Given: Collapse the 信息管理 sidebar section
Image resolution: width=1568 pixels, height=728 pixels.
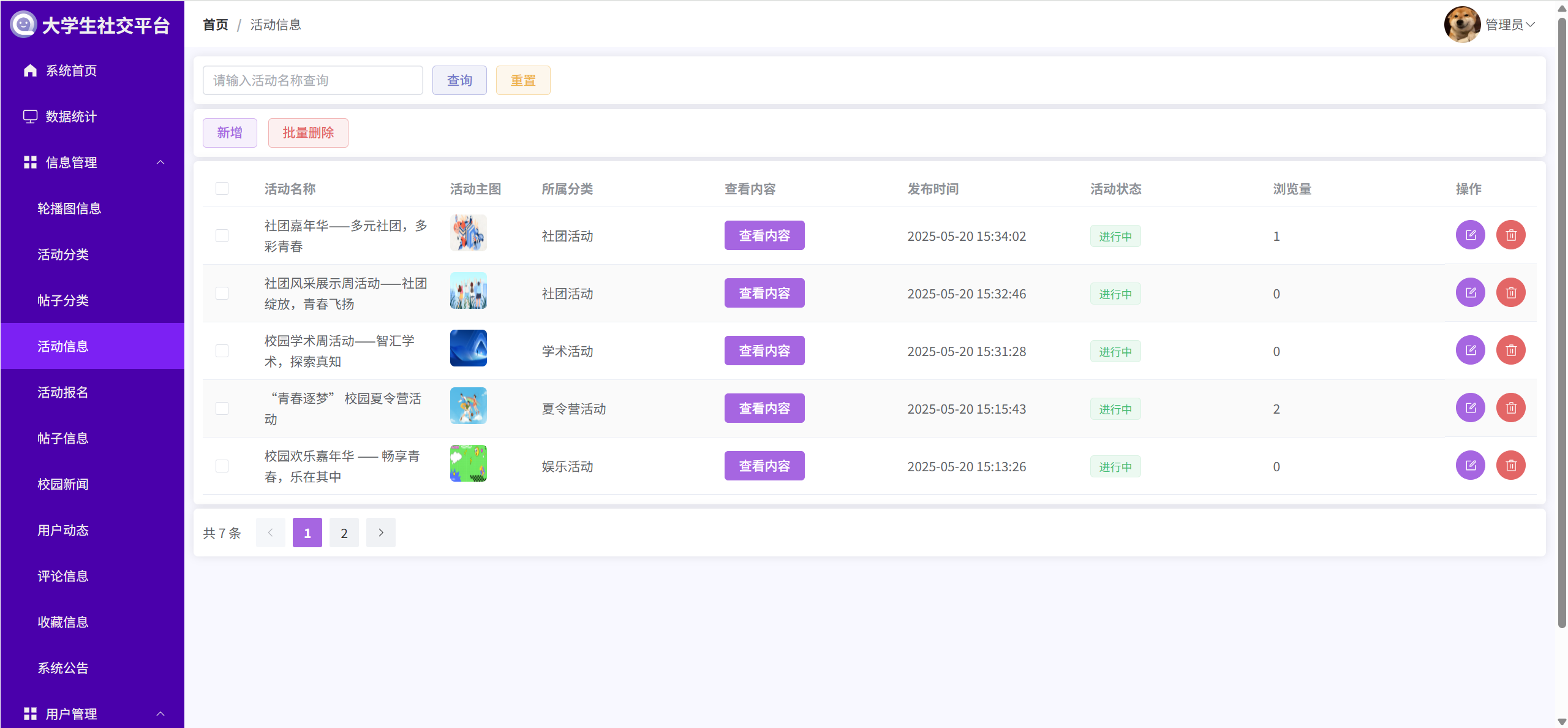Looking at the screenshot, I should click(x=160, y=162).
